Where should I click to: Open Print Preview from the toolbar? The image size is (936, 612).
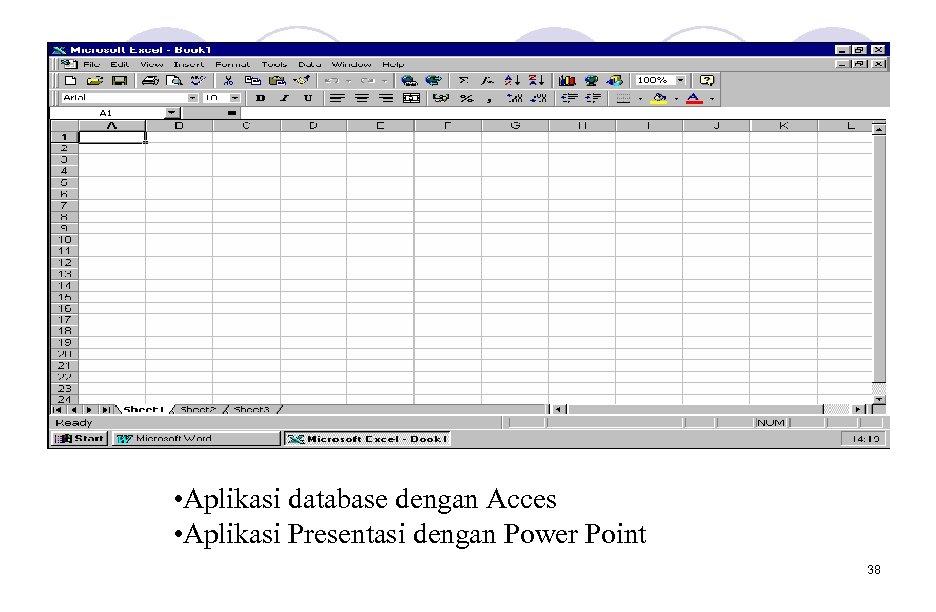tap(174, 81)
